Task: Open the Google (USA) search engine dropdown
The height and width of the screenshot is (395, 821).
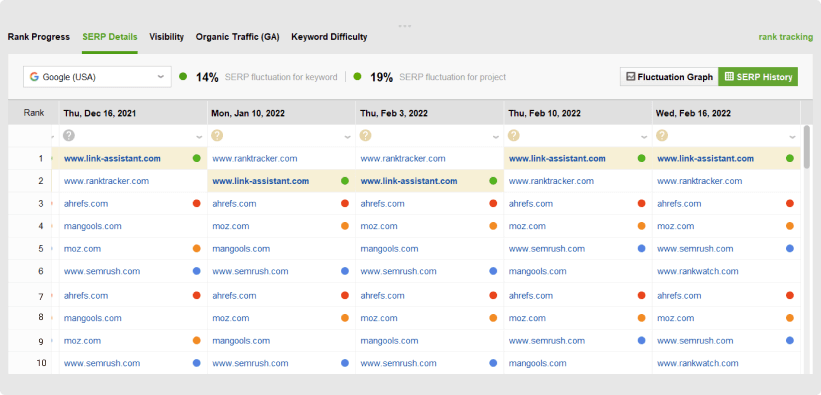Action: (x=97, y=77)
